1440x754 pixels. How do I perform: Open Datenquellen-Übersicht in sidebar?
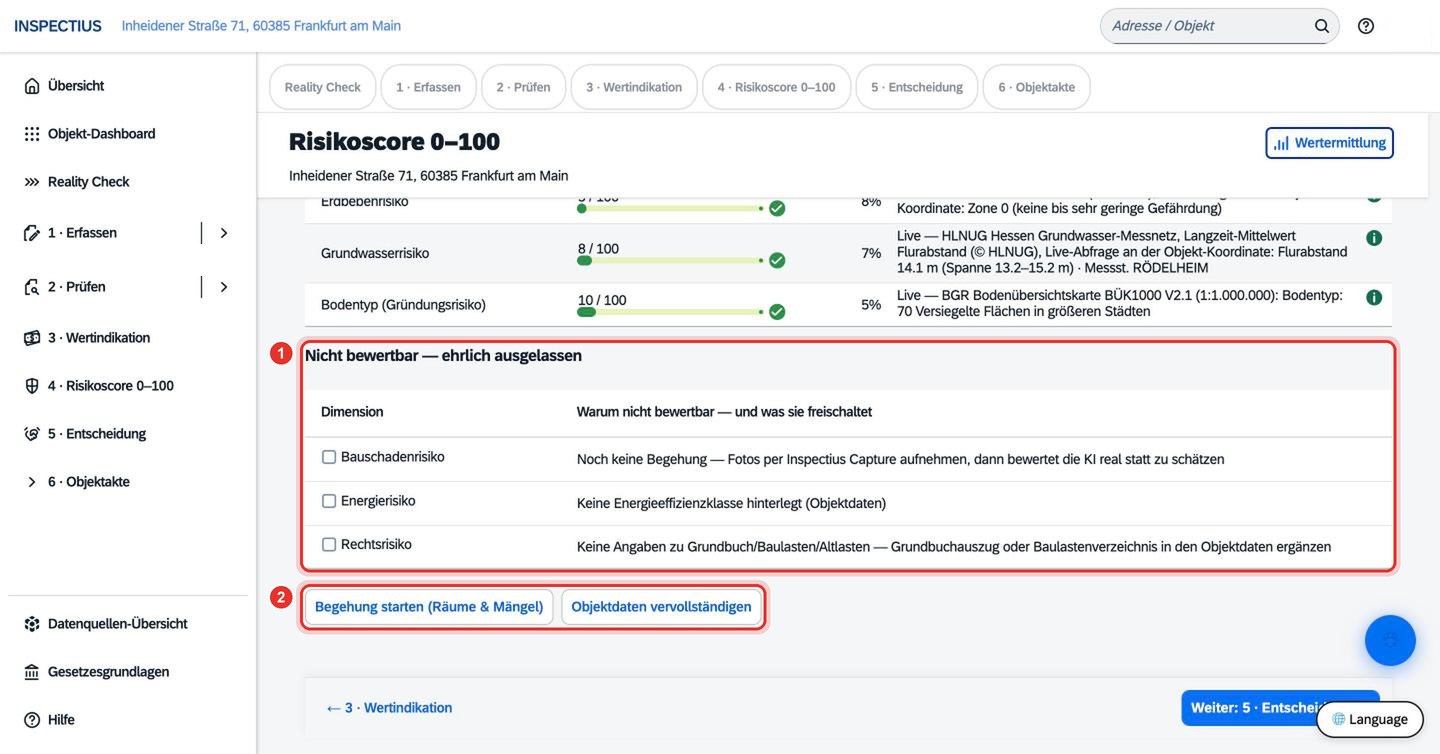[117, 624]
